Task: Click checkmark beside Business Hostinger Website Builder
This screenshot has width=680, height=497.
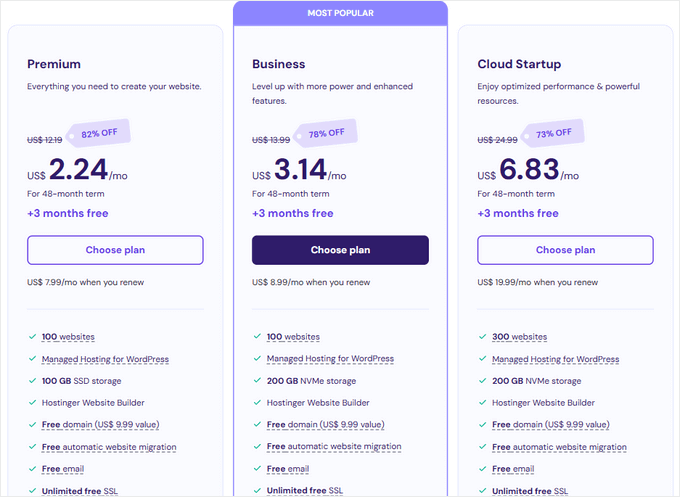Action: pos(257,403)
